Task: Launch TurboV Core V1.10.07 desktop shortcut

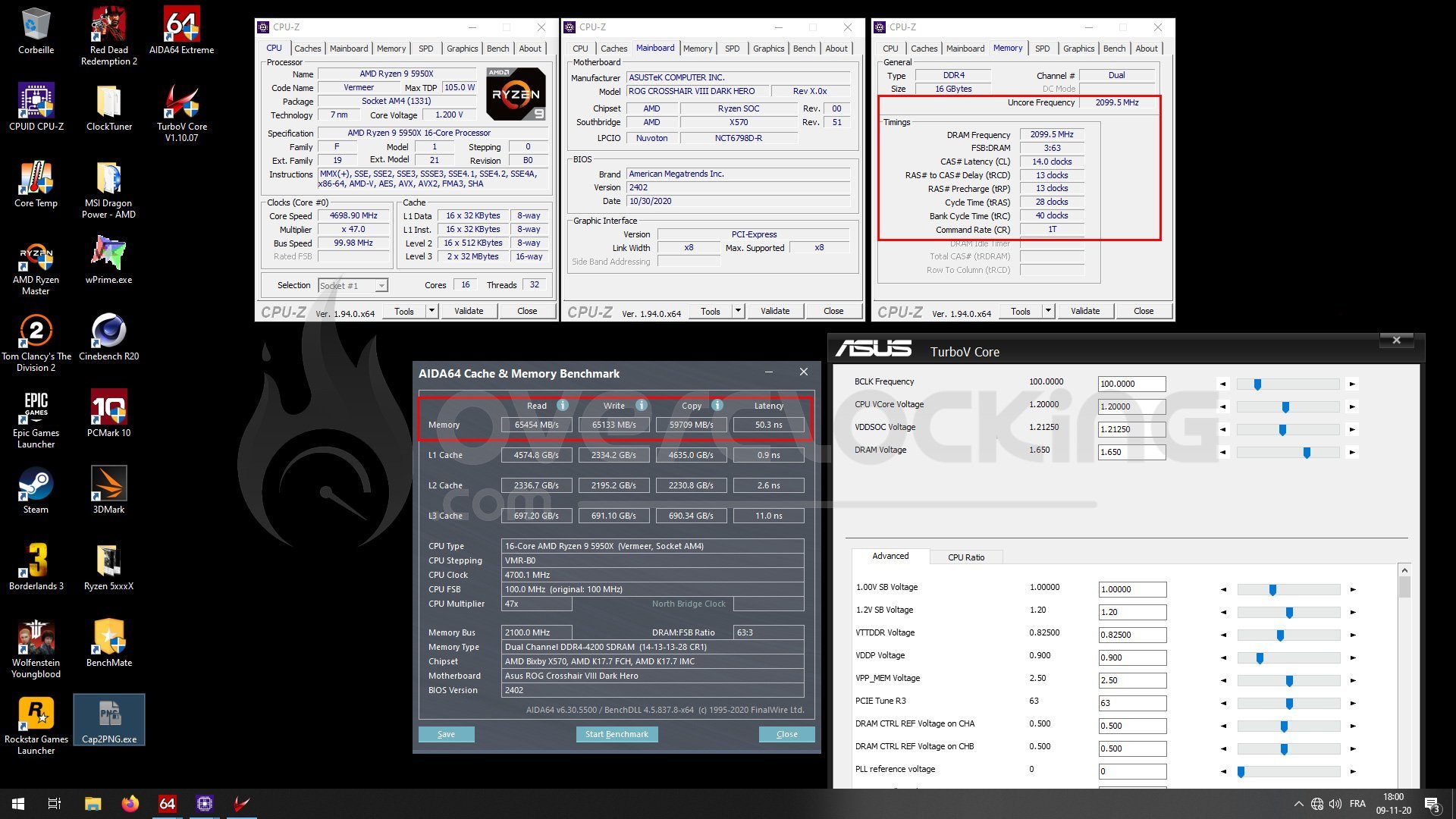Action: coord(181,113)
